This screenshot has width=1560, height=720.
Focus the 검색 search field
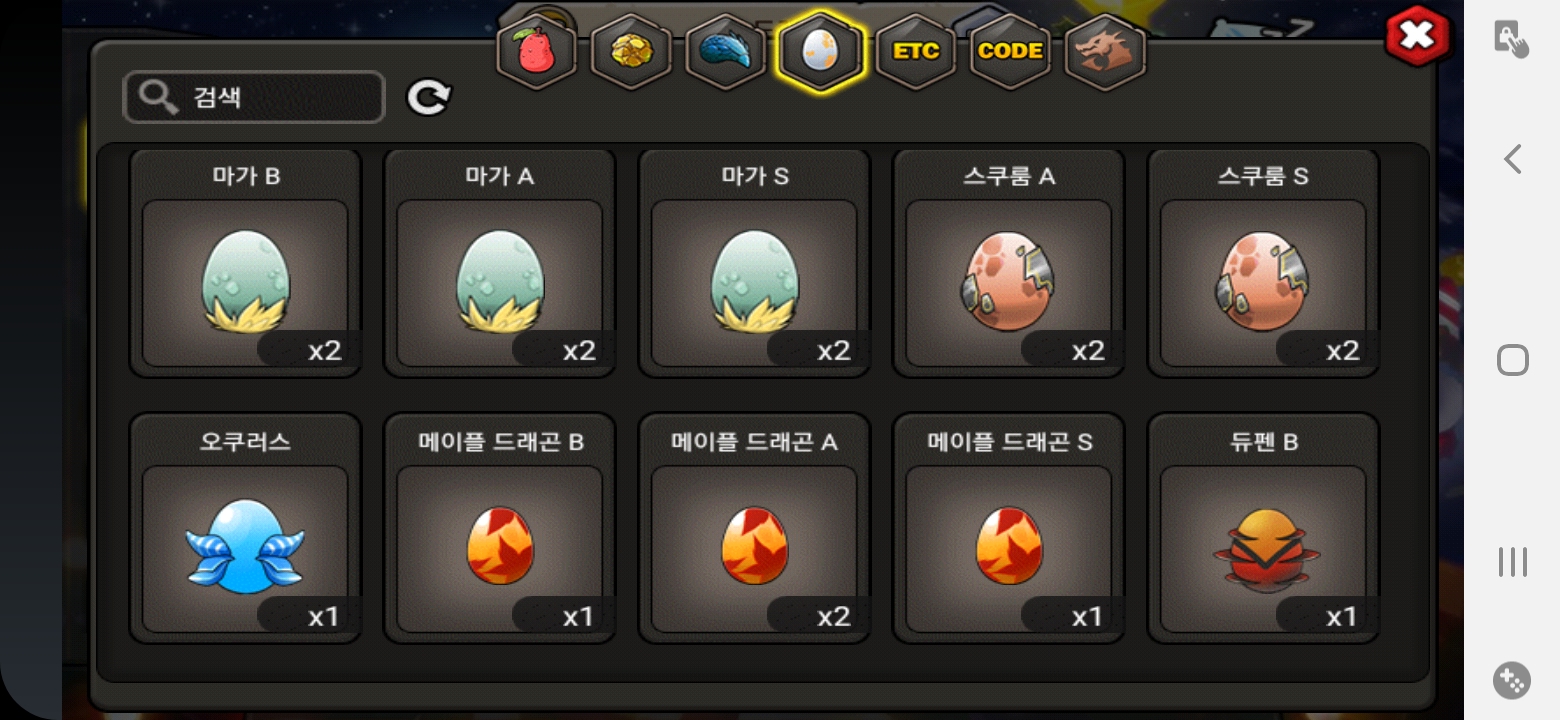(254, 97)
